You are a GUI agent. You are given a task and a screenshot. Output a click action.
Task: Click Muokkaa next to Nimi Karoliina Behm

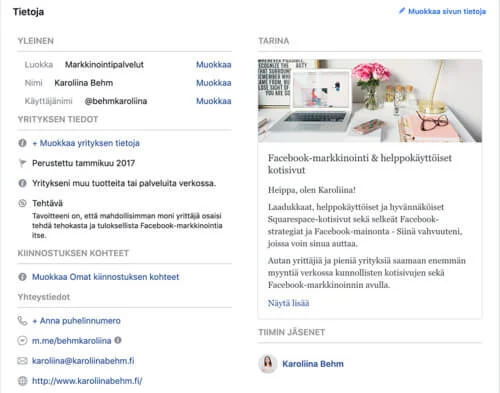[213, 83]
